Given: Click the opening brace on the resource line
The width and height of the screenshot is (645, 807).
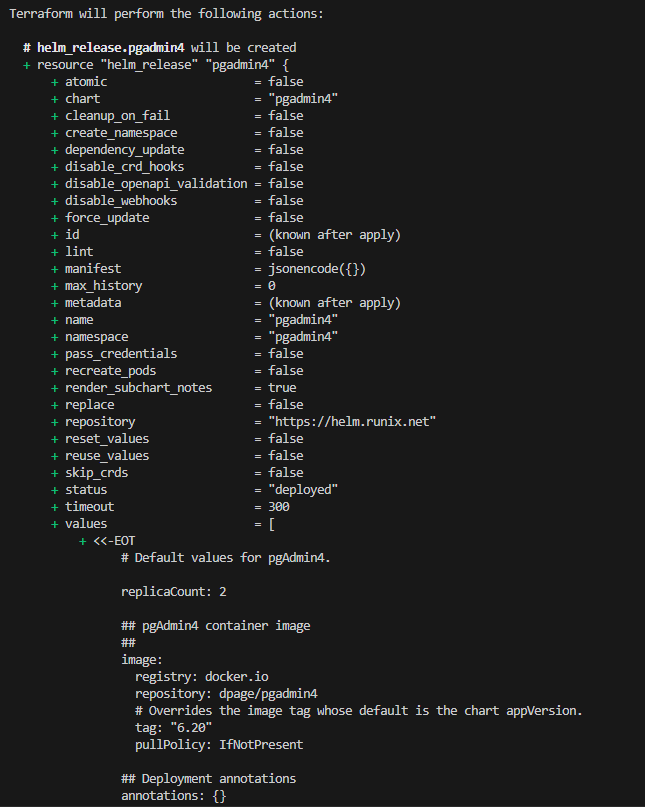Looking at the screenshot, I should (286, 65).
